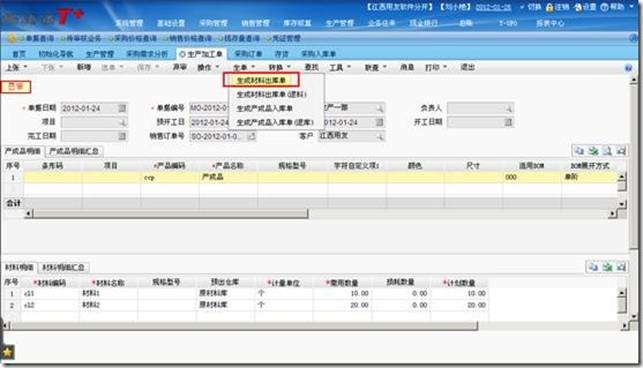Switch to the 产成品明细汇总 tab
Viewport: 643px width, 368px height.
(x=74, y=151)
